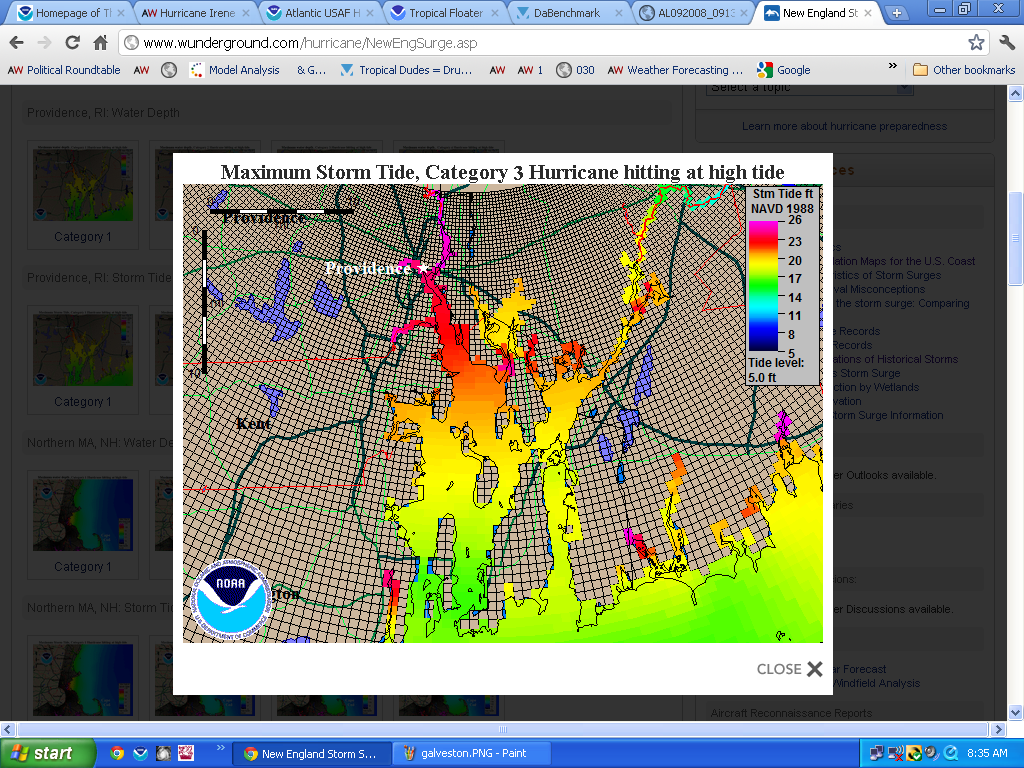Click the 8:35 AM system clock
1024x768 pixels.
987,754
